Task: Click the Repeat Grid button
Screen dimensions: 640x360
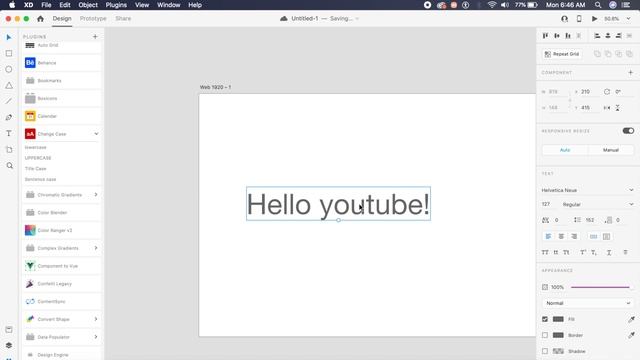Action: [x=562, y=54]
